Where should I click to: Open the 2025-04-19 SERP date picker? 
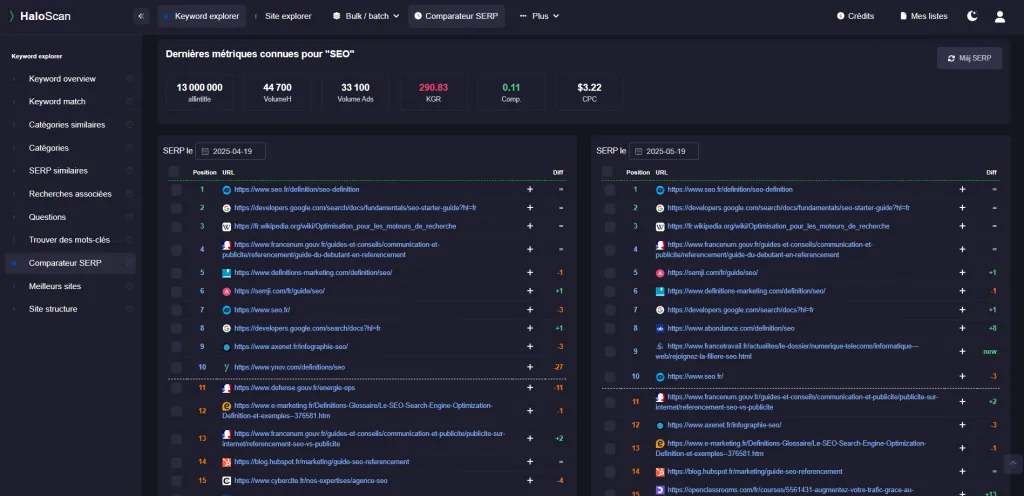[x=231, y=151]
